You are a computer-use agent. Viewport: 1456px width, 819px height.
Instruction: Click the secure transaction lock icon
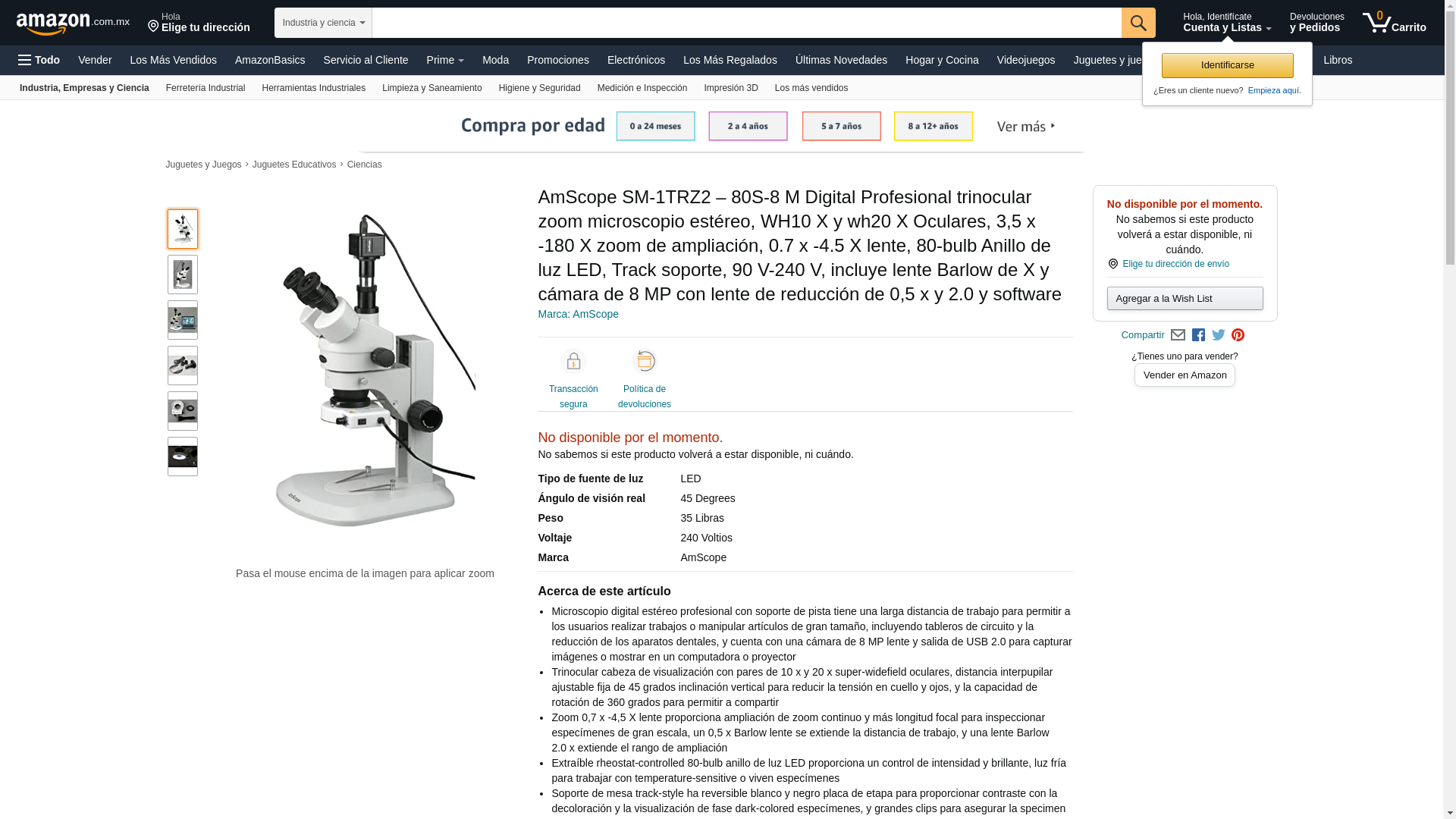click(573, 362)
